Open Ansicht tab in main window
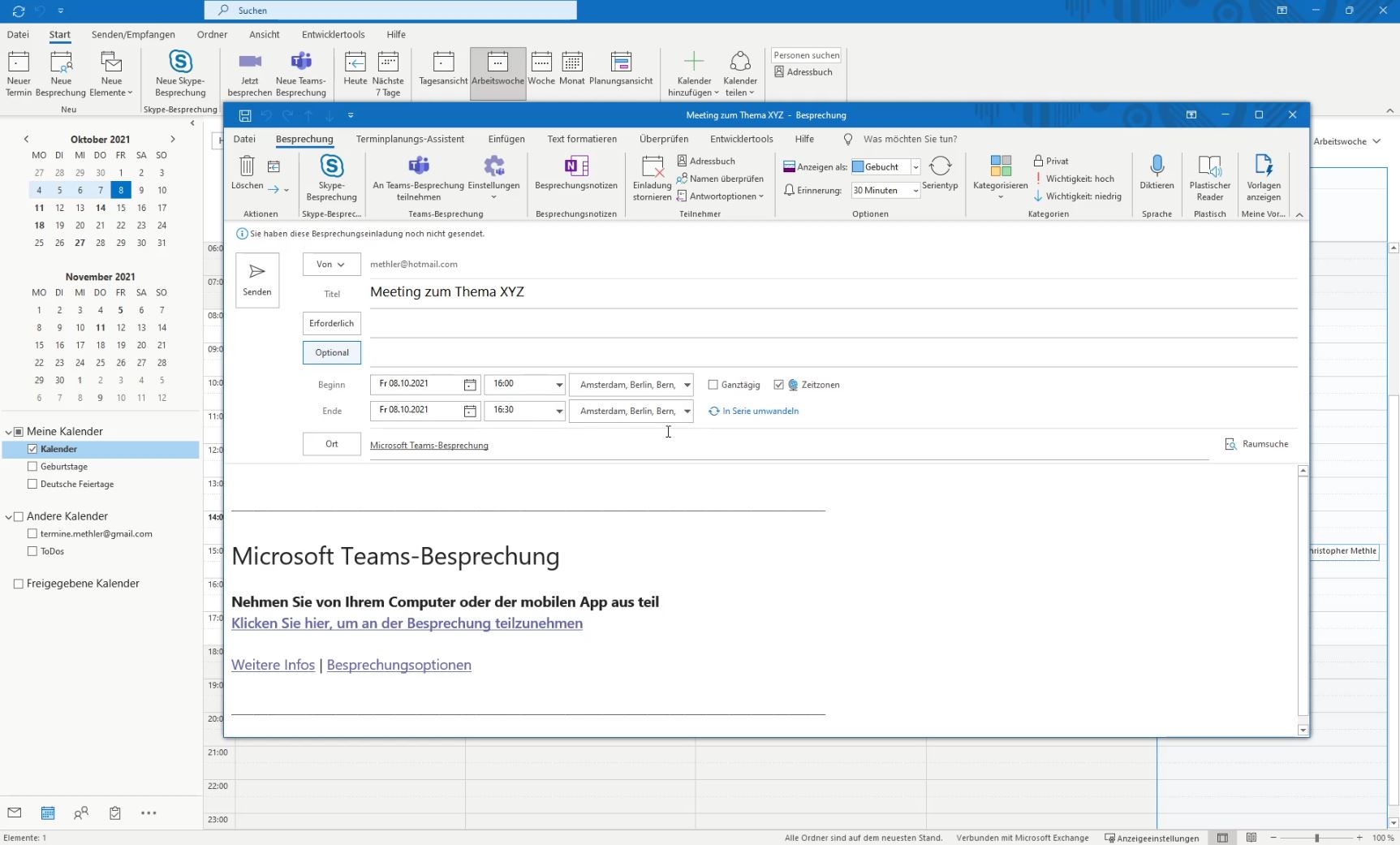This screenshot has height=845, width=1400. point(265,34)
